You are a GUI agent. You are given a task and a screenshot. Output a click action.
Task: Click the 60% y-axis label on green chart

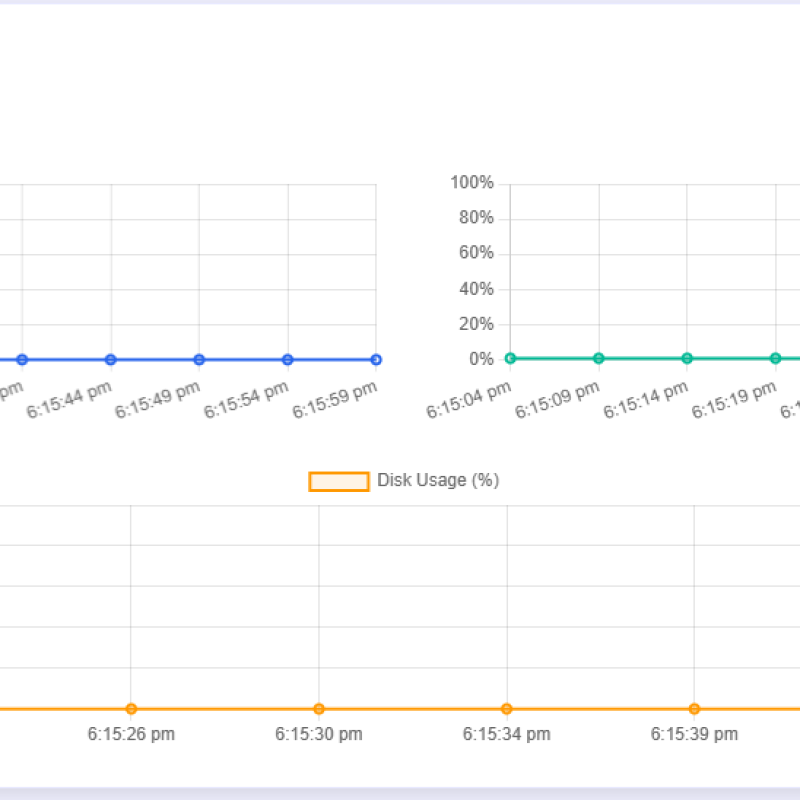click(476, 253)
